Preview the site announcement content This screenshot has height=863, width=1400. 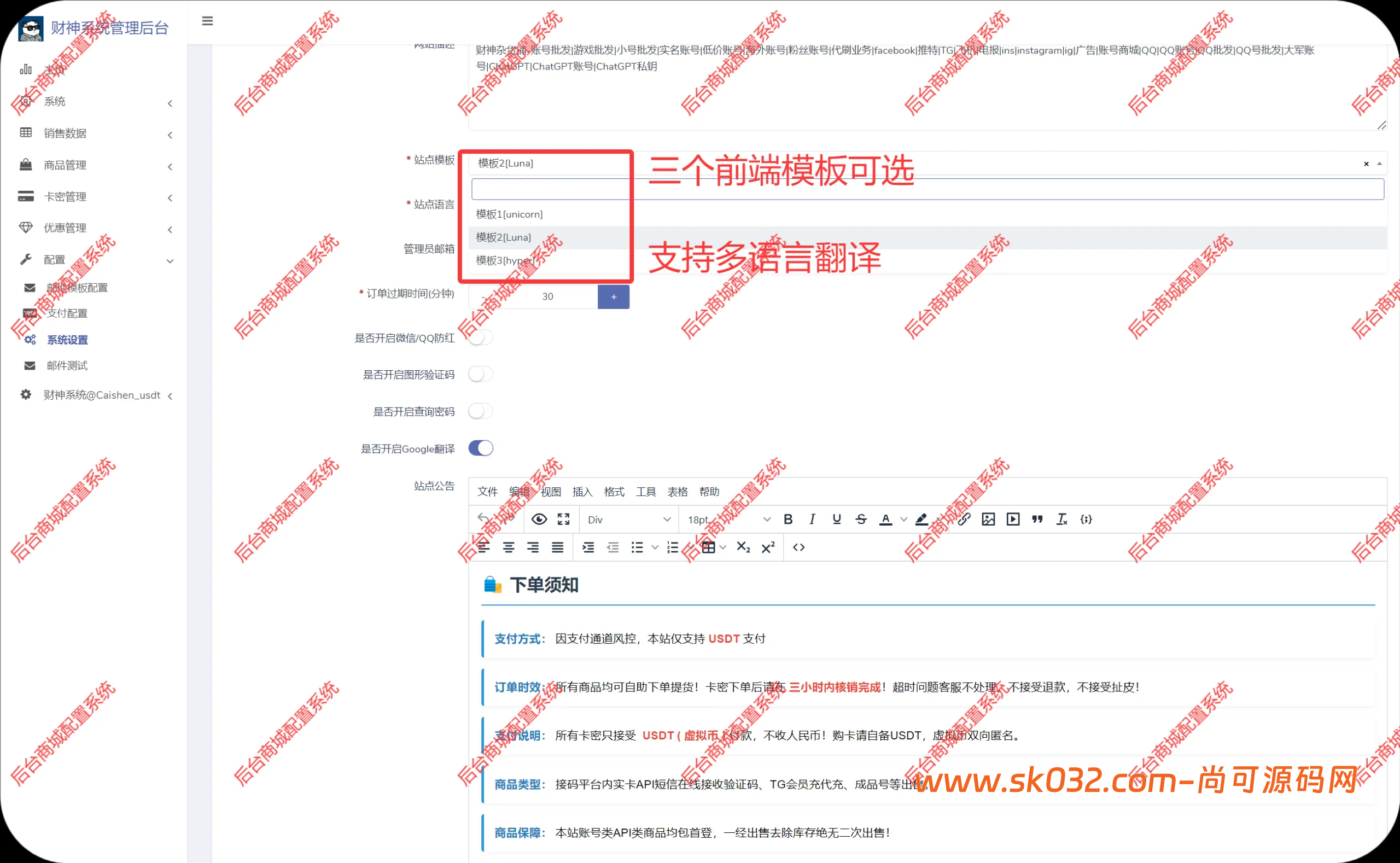[x=538, y=519]
